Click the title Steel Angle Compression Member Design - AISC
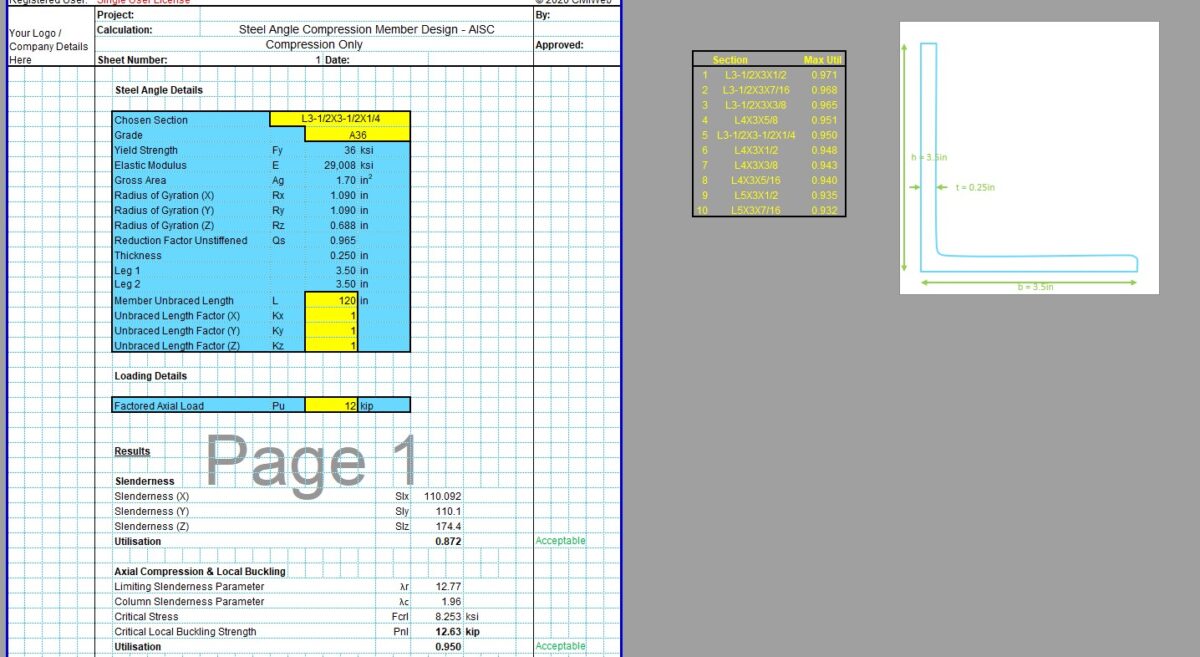1200x657 pixels. click(x=366, y=30)
